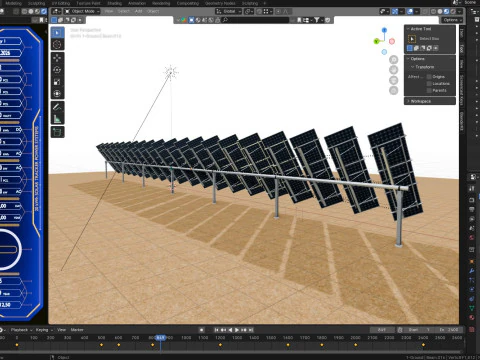Select the Select Box tool in toolbar

(x=57, y=33)
